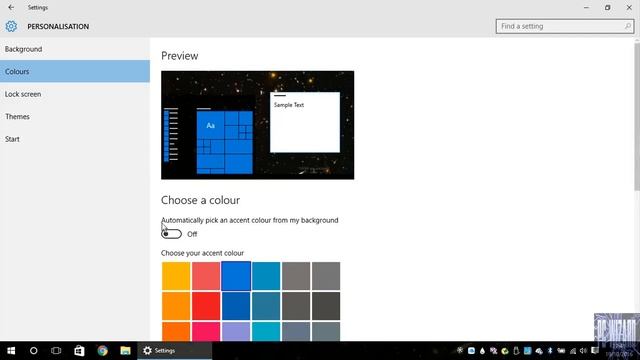Viewport: 640px width, 360px height.
Task: Click the 'Choose a colour' heading
Action: 200,200
